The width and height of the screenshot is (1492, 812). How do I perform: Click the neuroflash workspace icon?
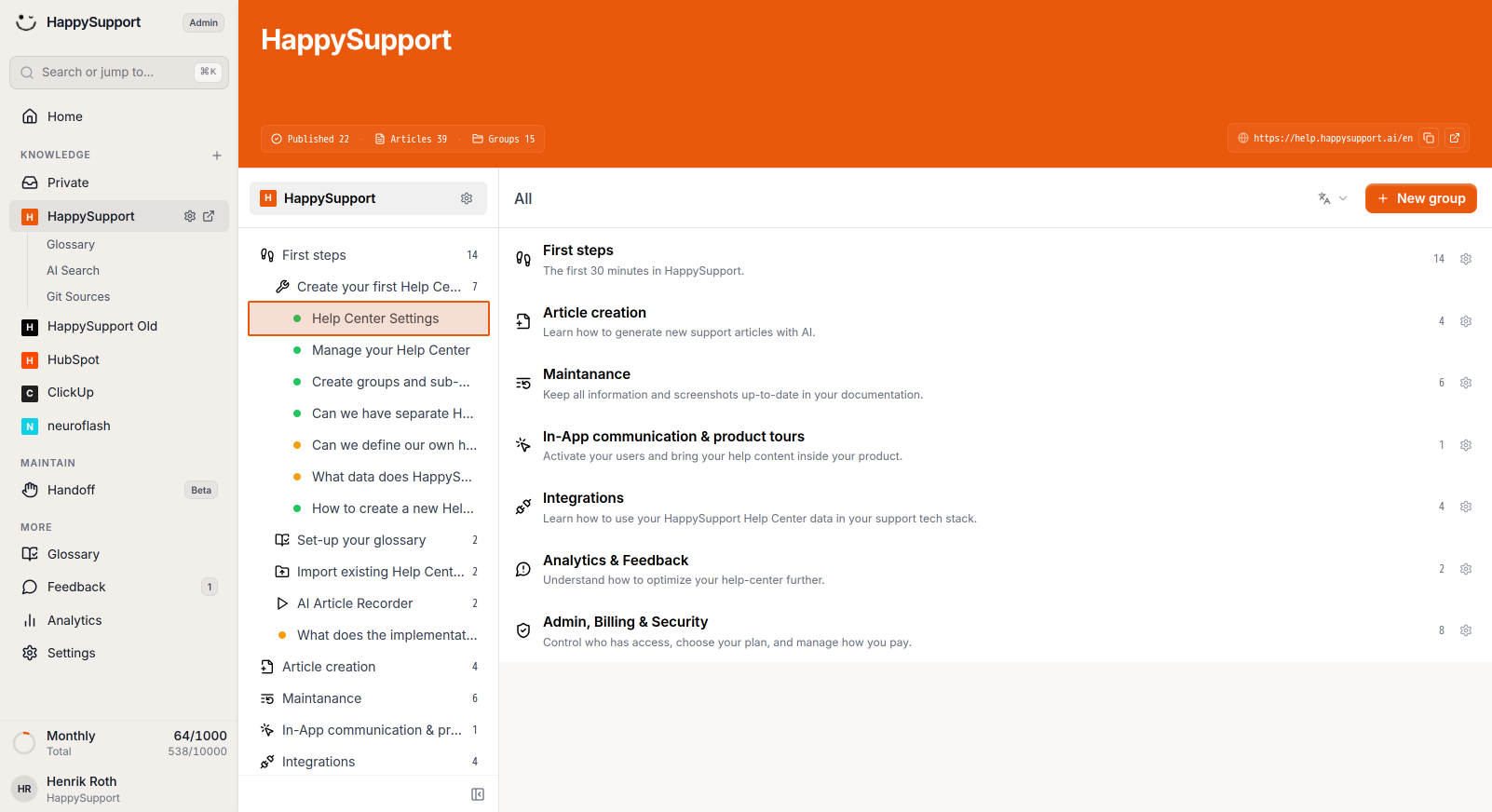point(30,426)
